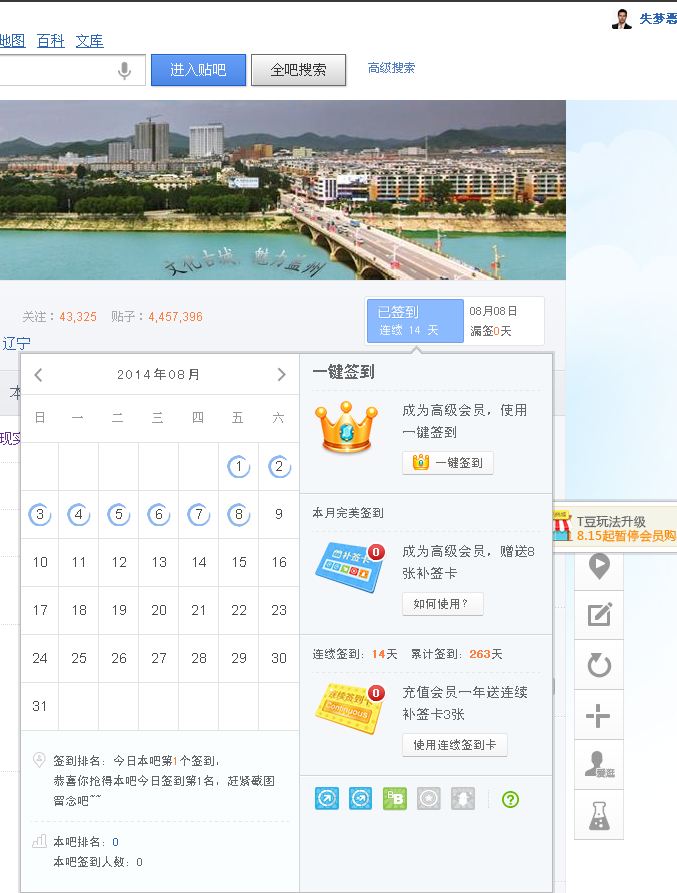Click the pin icon beside 签到排名
Image resolution: width=677 pixels, height=893 pixels.
(x=39, y=760)
